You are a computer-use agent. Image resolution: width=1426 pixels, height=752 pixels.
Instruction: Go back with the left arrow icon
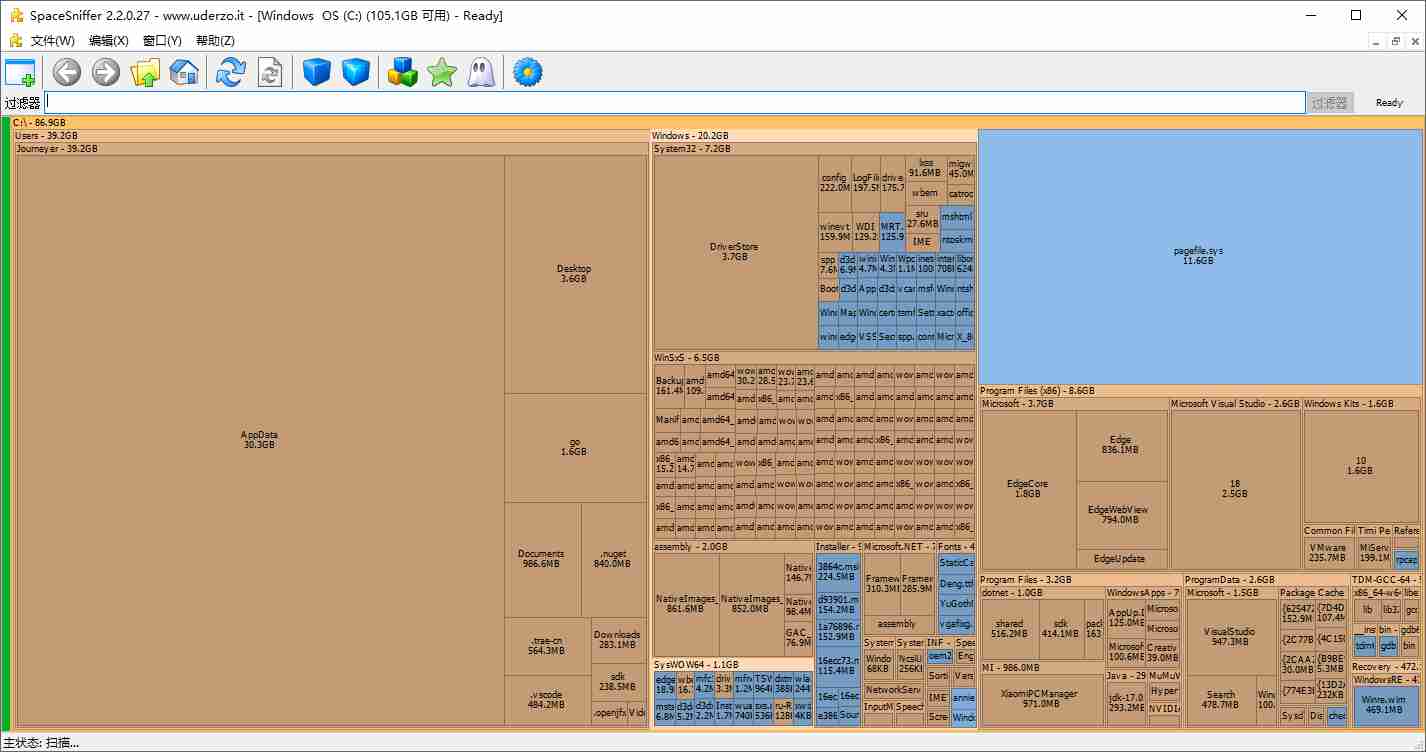pos(67,72)
